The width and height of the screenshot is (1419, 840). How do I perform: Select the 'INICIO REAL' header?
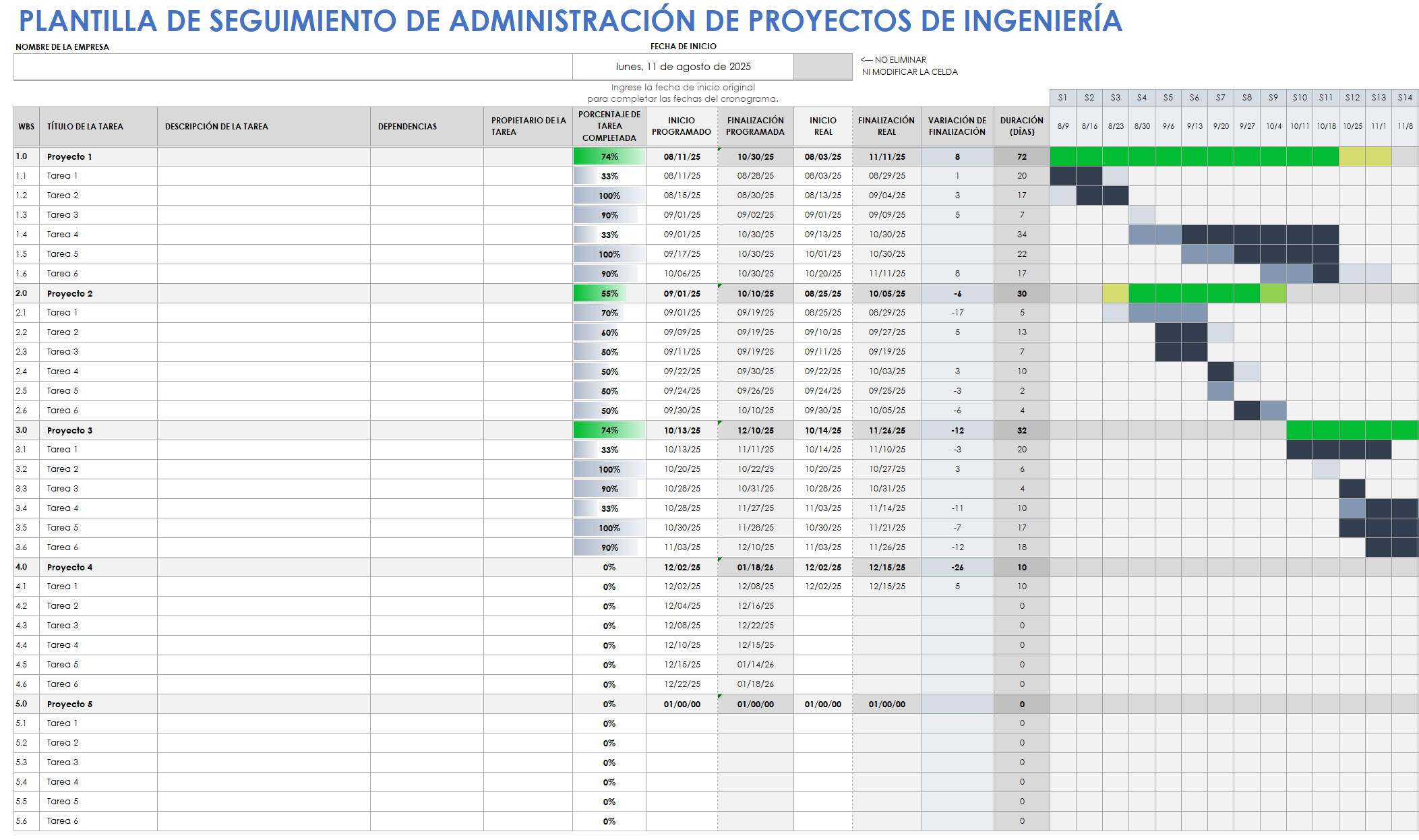coord(823,126)
